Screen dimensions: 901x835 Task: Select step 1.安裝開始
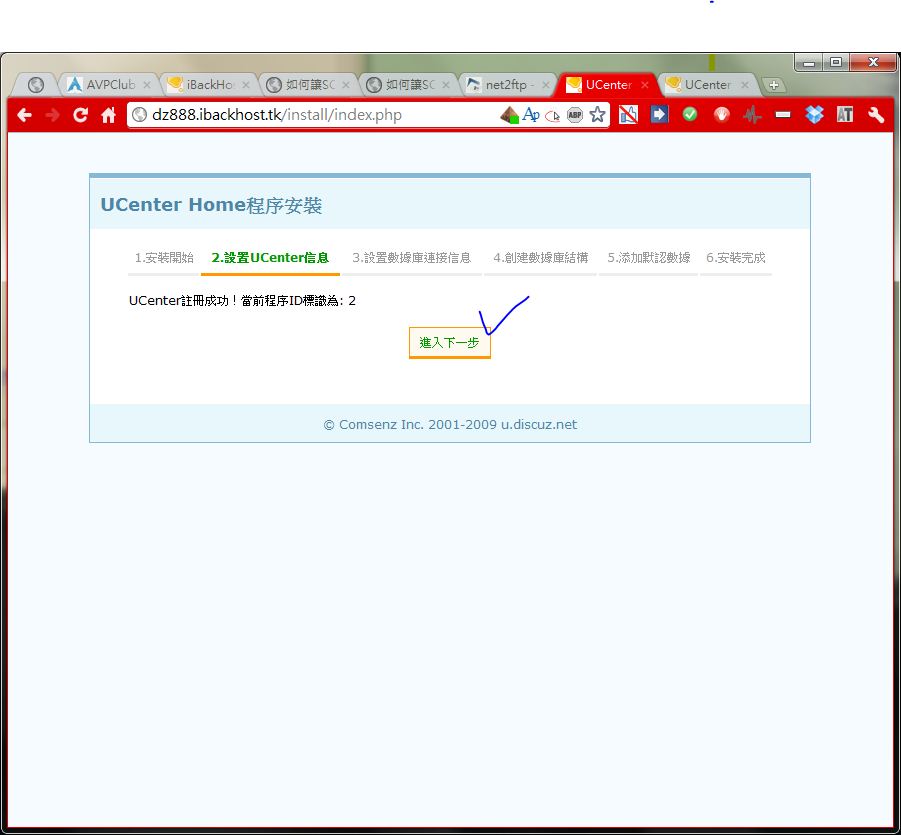point(164,258)
